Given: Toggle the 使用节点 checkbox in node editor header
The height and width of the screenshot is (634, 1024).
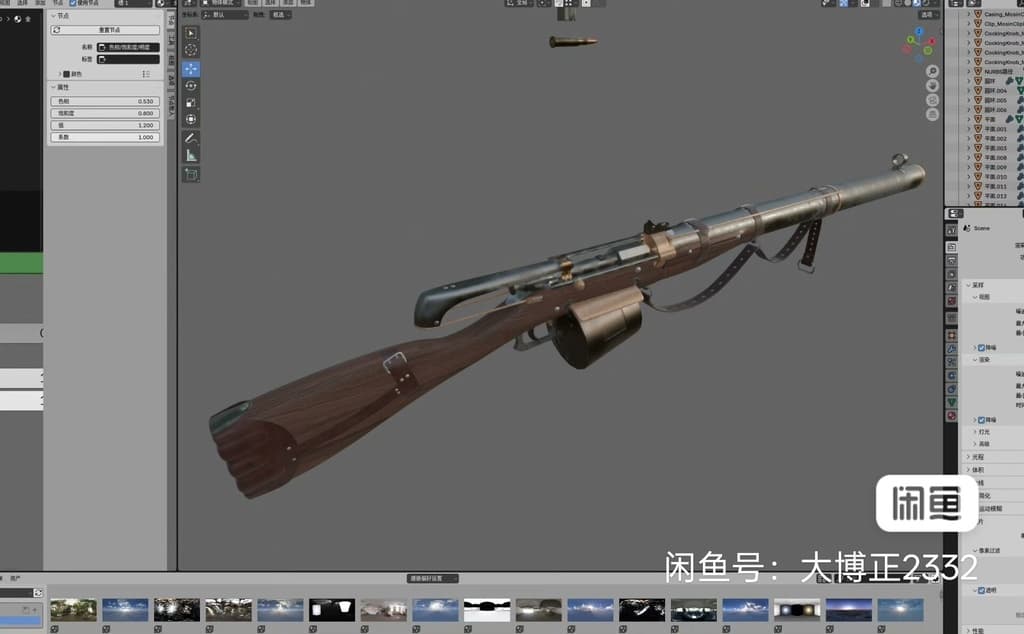Looking at the screenshot, I should click(x=72, y=3).
